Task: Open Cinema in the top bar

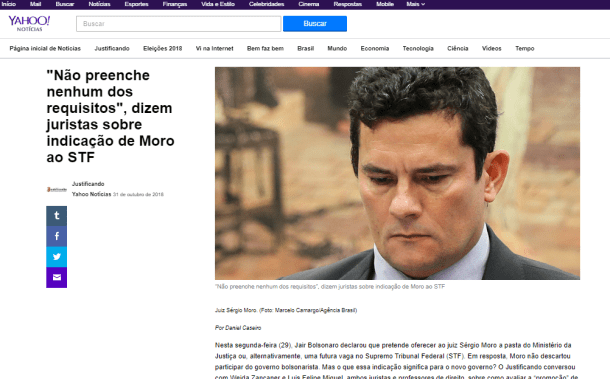Action: click(x=309, y=4)
